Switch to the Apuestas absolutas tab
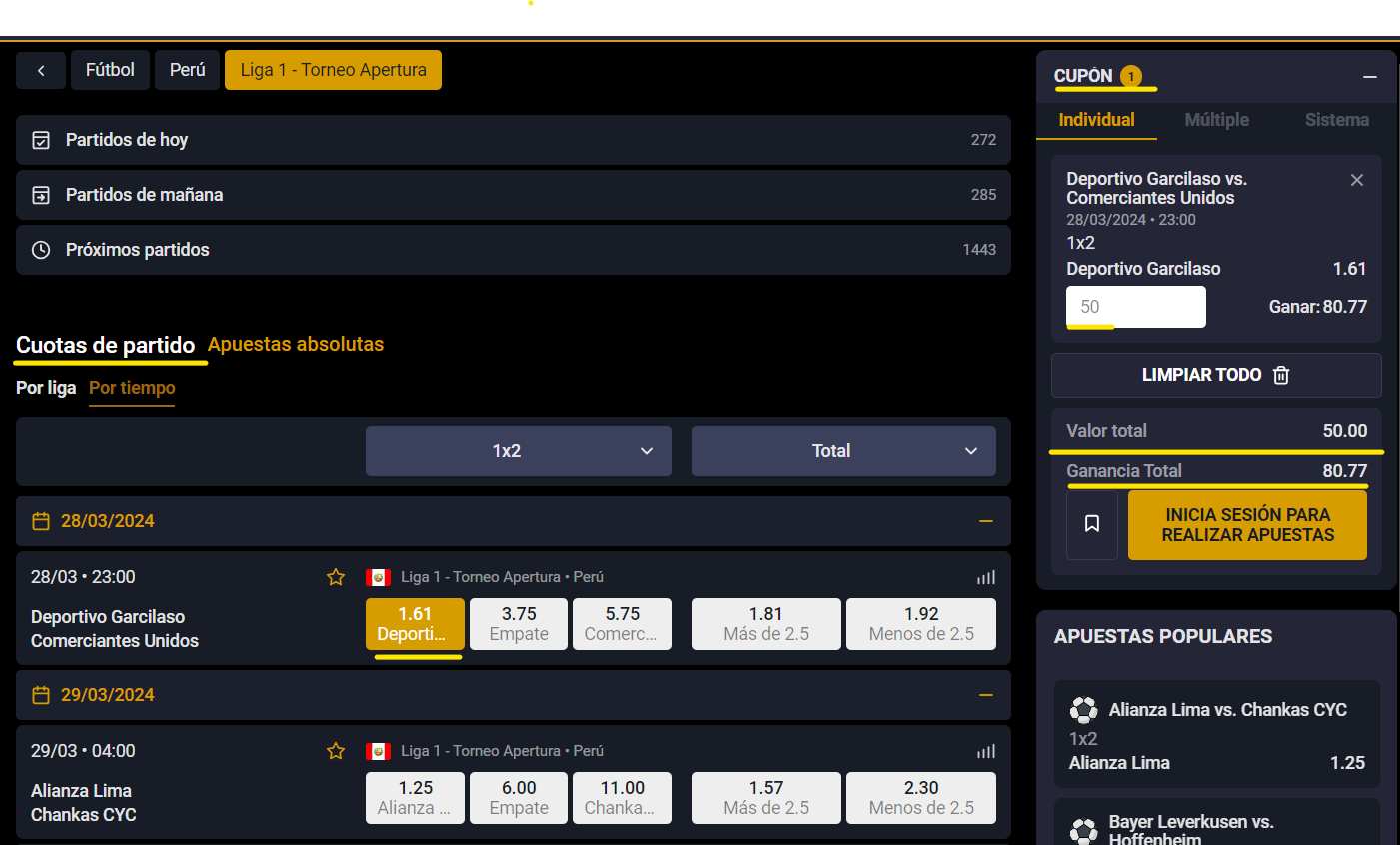This screenshot has height=845, width=1400. click(296, 344)
